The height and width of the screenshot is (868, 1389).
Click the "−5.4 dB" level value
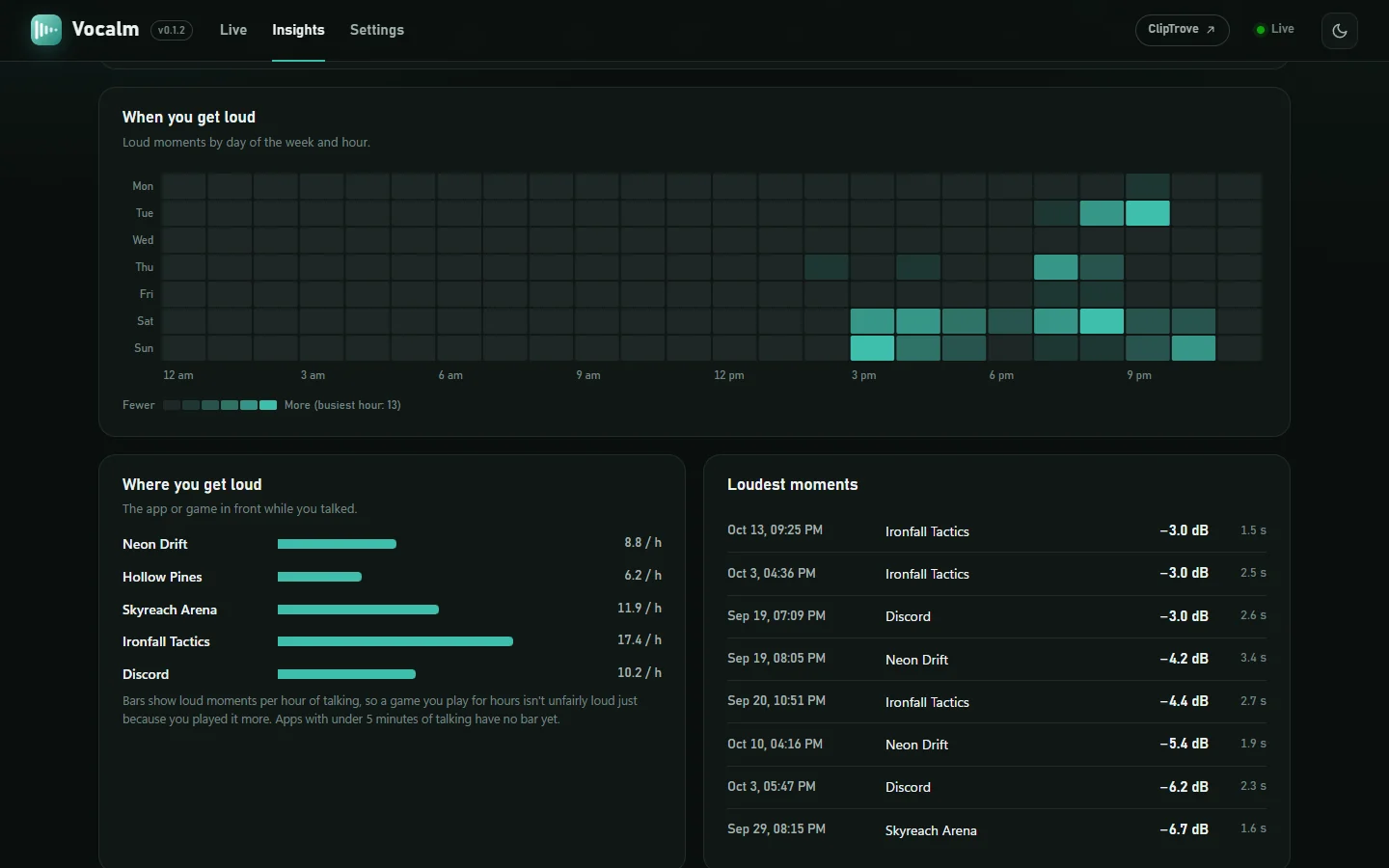(x=1184, y=744)
